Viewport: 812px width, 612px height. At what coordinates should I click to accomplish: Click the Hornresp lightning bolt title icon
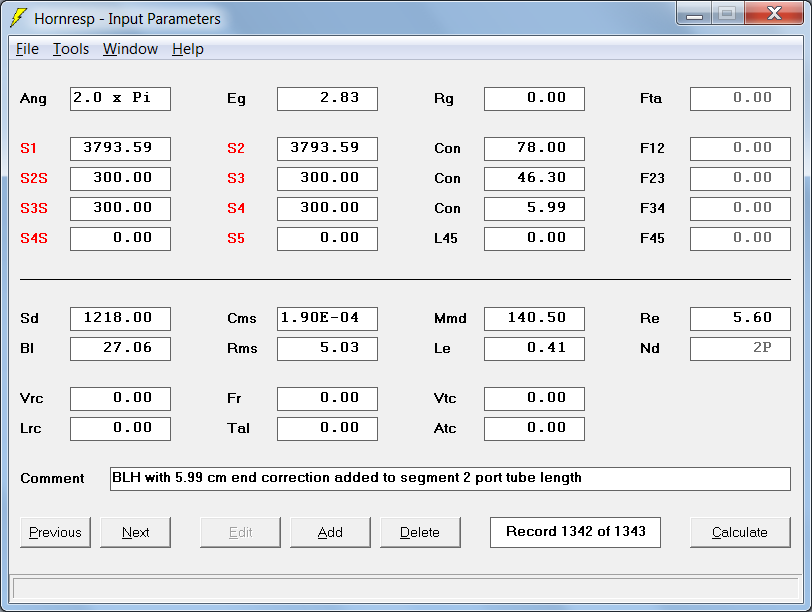(x=18, y=18)
